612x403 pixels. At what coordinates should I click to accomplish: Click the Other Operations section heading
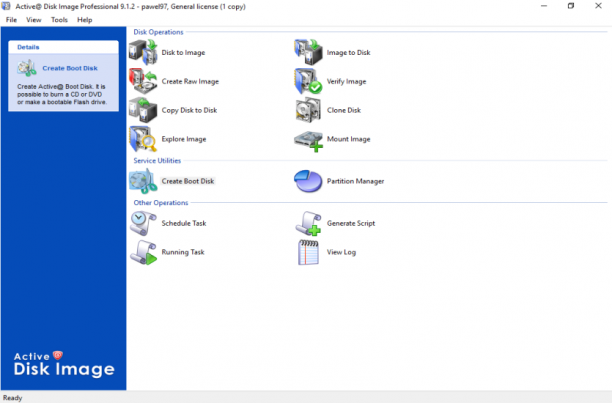tap(161, 203)
